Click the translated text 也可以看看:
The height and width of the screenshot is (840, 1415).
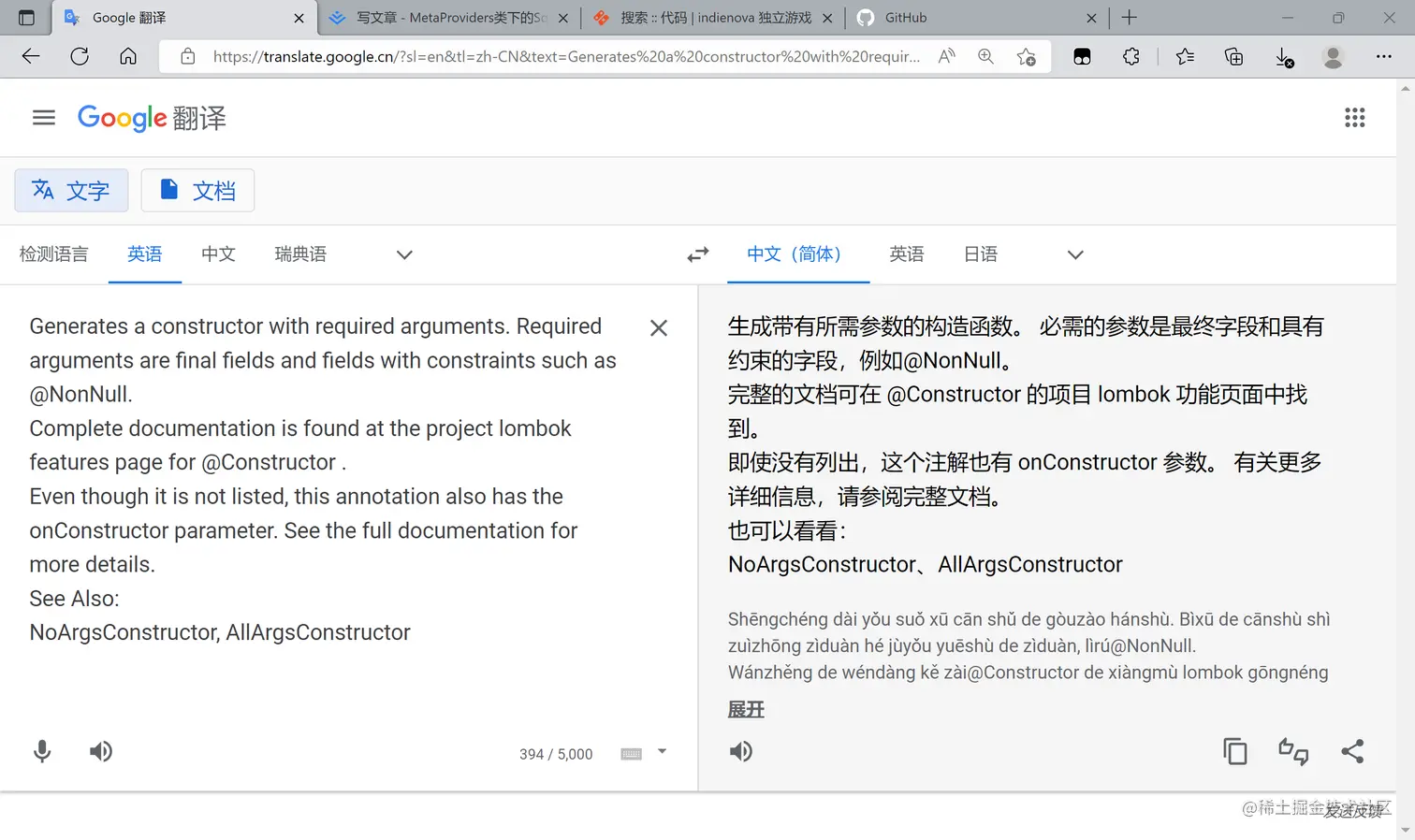pos(787,530)
